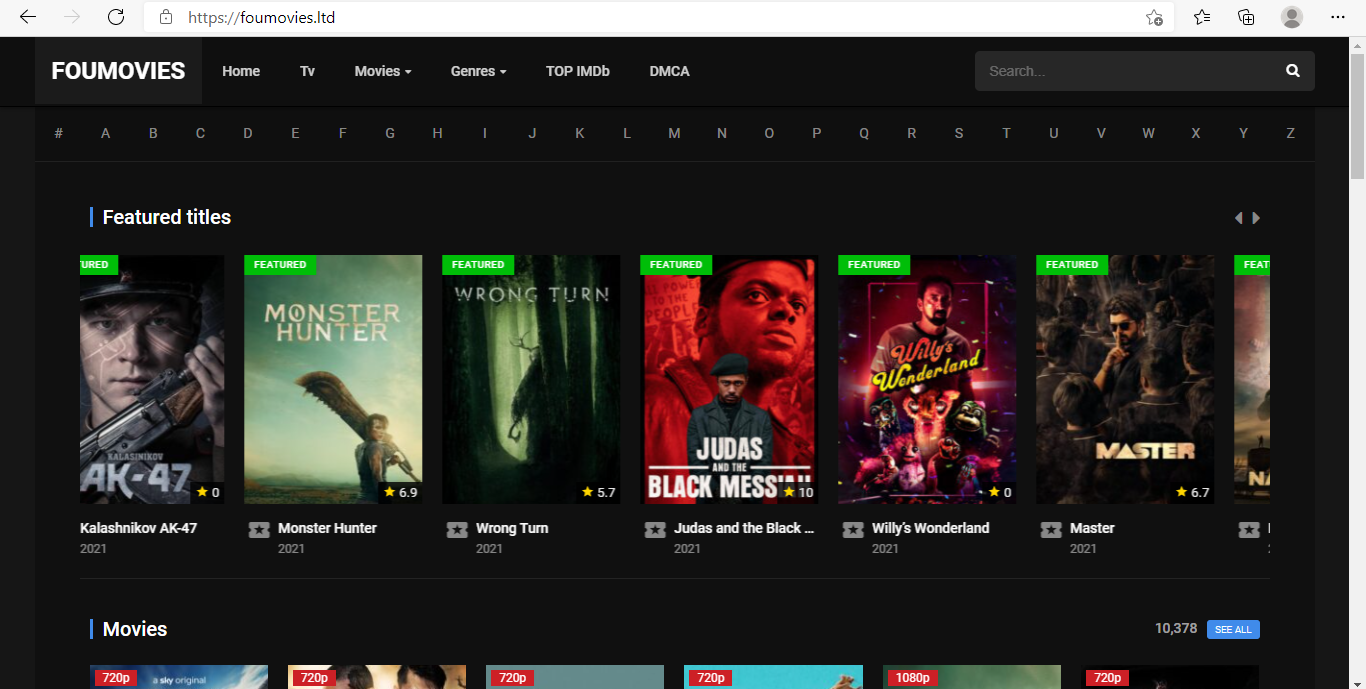This screenshot has width=1366, height=689.
Task: Open the Home menu item
Action: tap(241, 71)
